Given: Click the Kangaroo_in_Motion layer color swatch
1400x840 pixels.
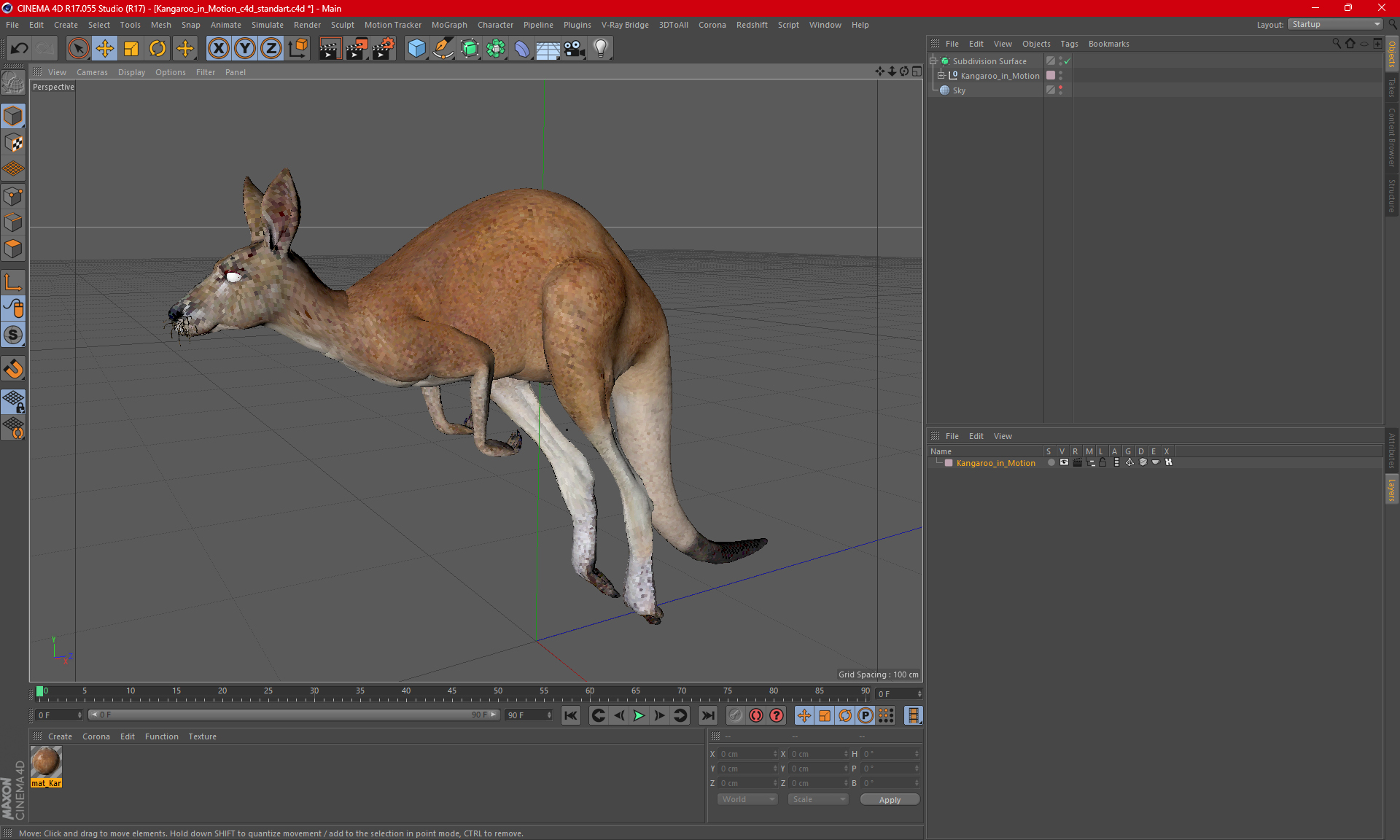Looking at the screenshot, I should [x=949, y=463].
